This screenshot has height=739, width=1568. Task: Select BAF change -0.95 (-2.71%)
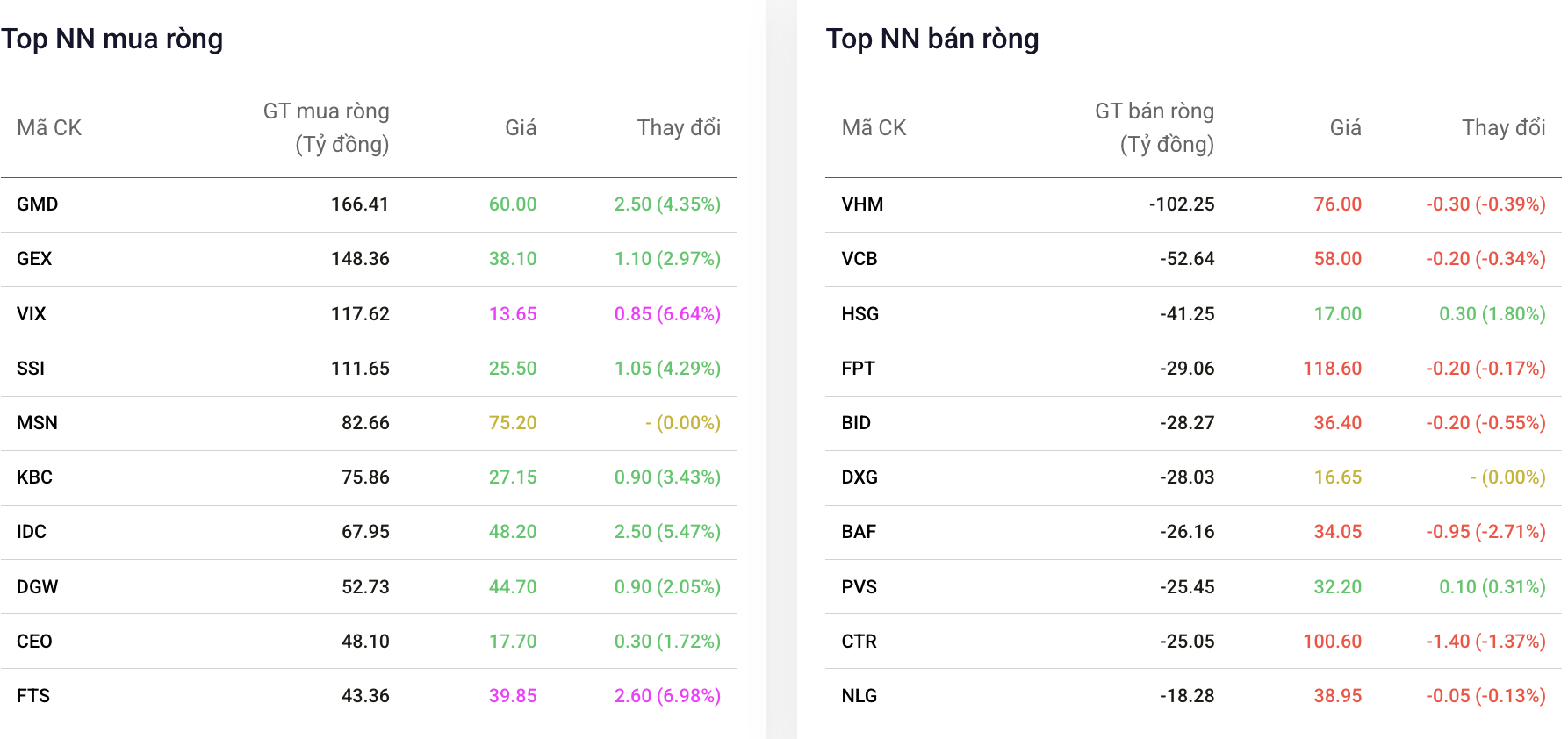(1486, 532)
